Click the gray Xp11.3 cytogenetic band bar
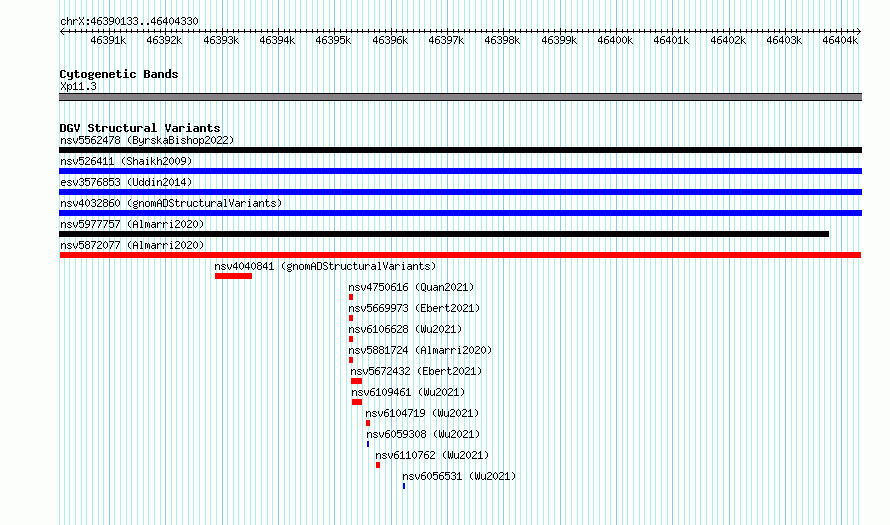This screenshot has height=525, width=890. (460, 98)
